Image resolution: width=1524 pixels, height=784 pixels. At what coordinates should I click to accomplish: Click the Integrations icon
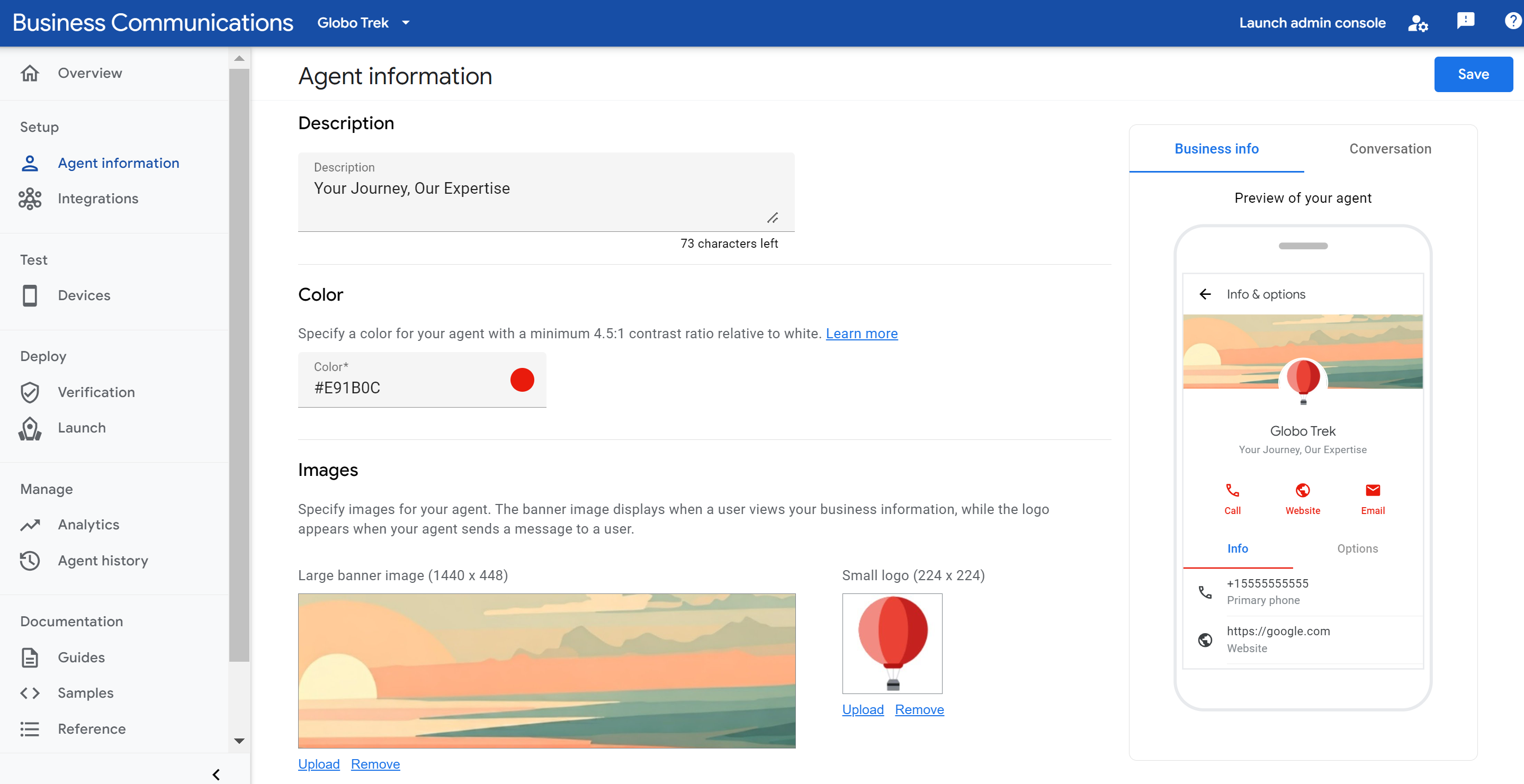click(x=30, y=198)
